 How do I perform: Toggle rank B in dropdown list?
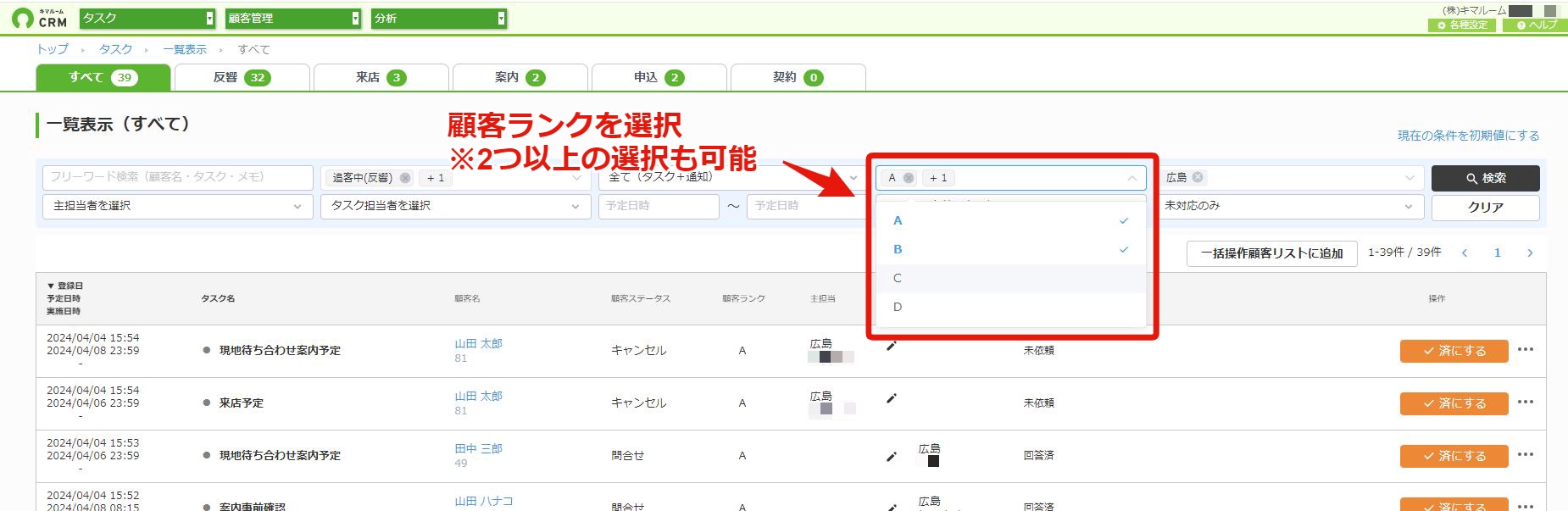point(1010,249)
